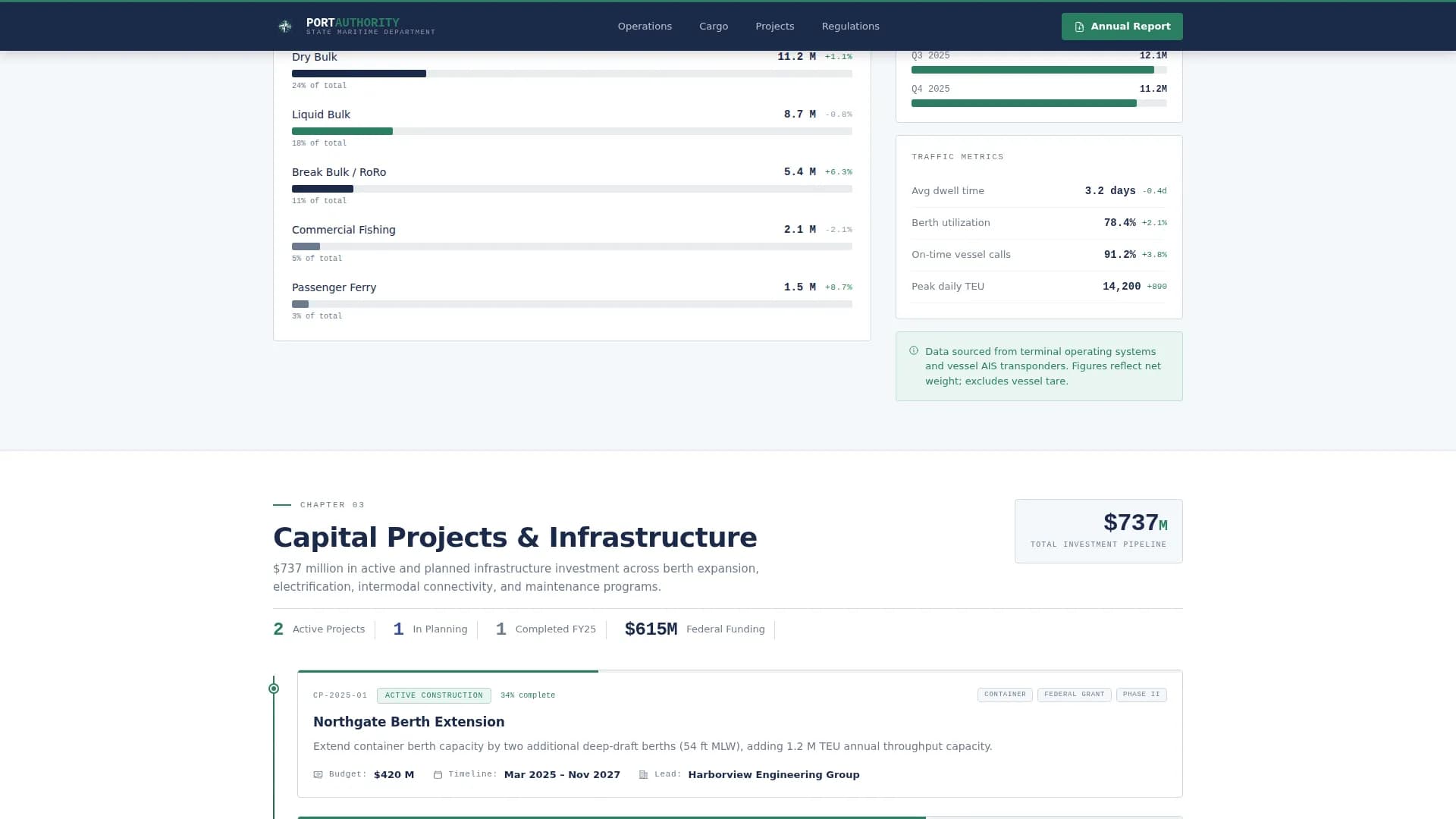Click the Q3 2025 throughput bar
The width and height of the screenshot is (1456, 819).
(1039, 70)
